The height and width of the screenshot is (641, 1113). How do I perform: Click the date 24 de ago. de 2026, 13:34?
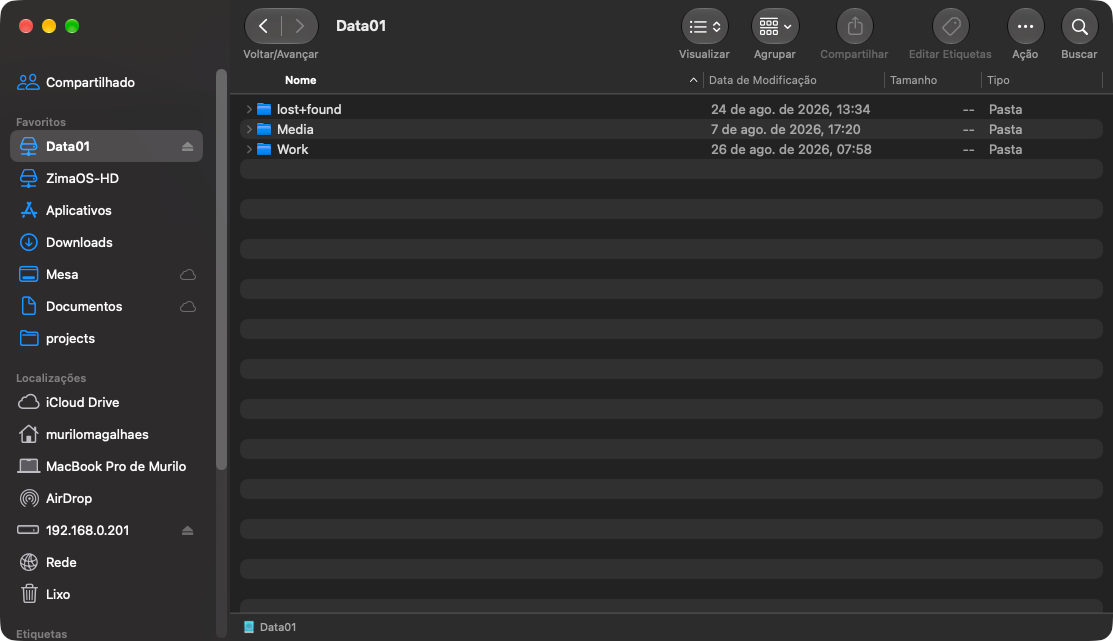(790, 109)
